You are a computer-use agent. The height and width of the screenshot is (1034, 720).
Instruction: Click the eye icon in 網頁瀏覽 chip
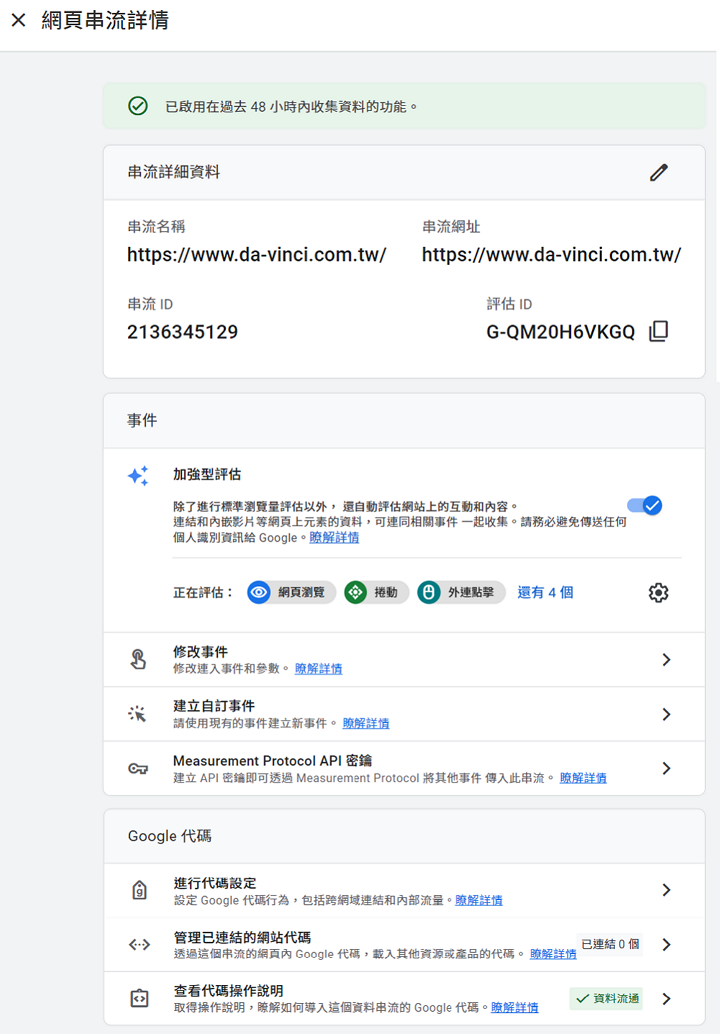click(259, 592)
